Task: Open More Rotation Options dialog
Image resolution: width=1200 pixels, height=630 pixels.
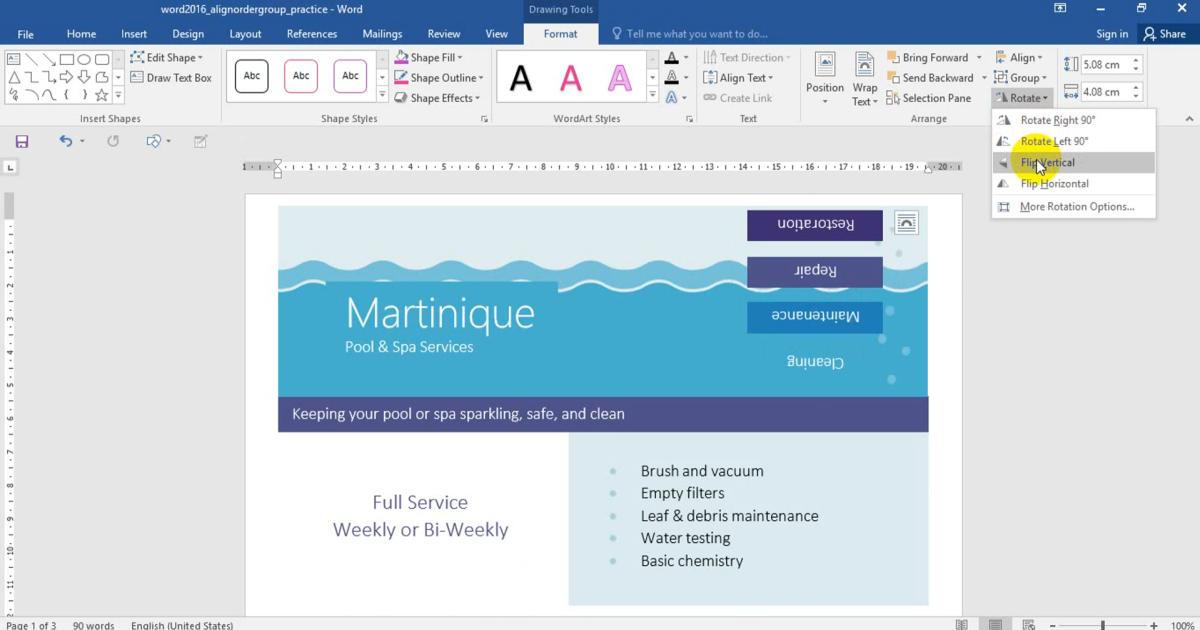Action: tap(1076, 207)
